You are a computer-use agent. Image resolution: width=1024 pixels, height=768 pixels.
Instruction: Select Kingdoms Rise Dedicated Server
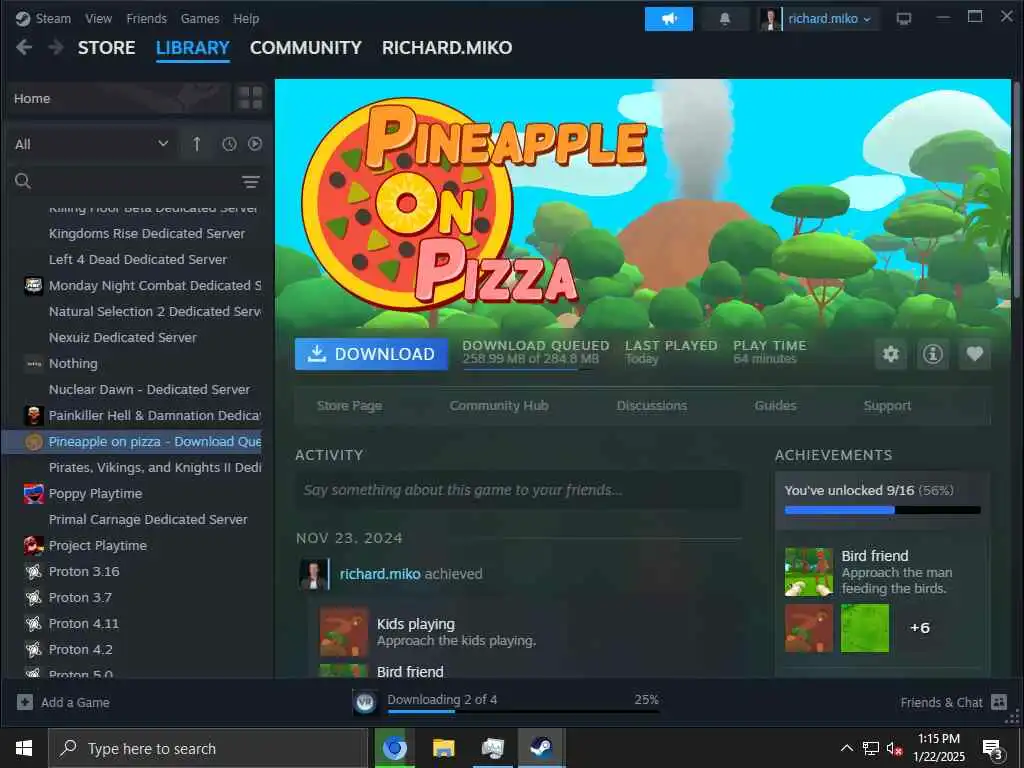[147, 233]
